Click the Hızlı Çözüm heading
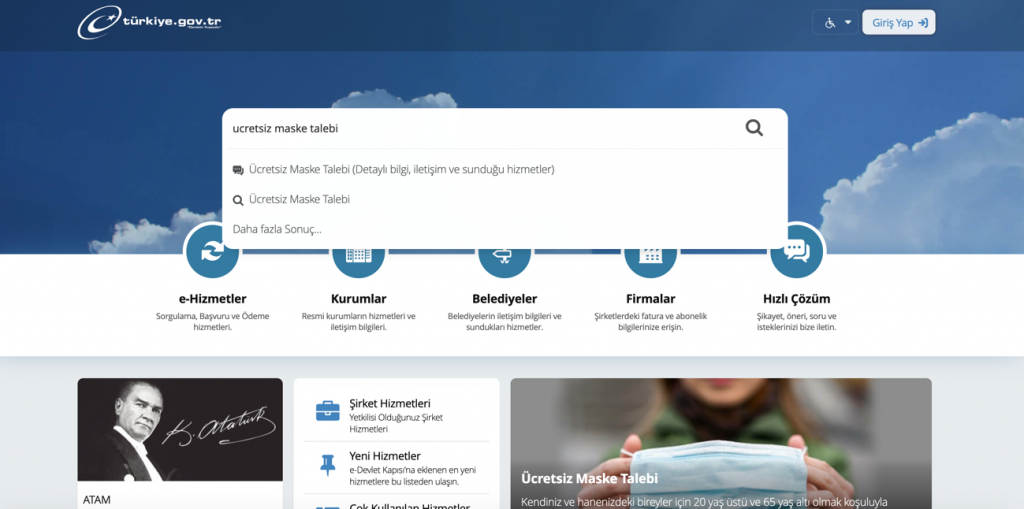The width and height of the screenshot is (1024, 509). [x=796, y=299]
